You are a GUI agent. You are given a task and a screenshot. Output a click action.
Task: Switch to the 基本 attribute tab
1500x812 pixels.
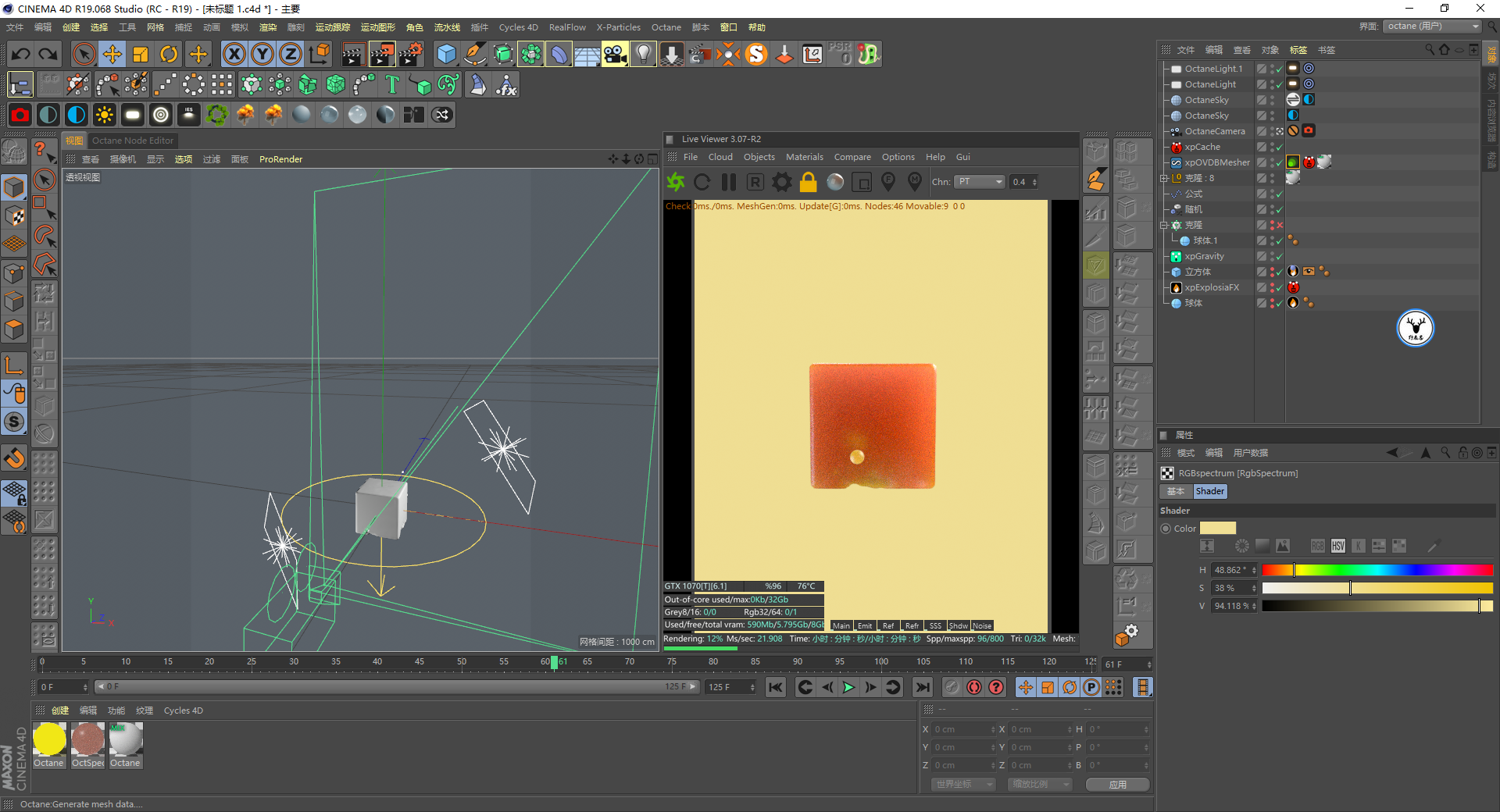1176,491
